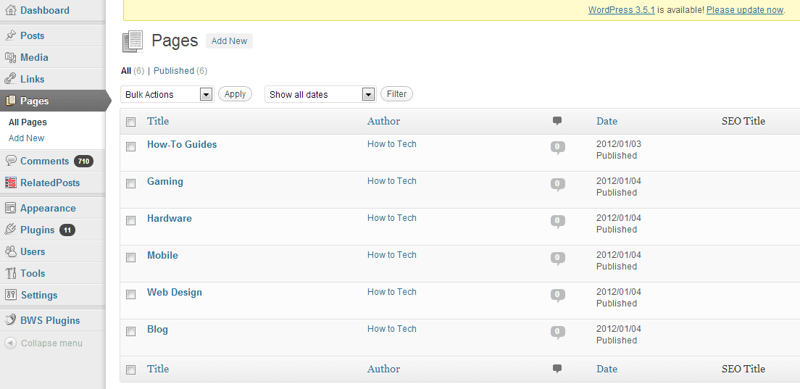Sort by Title column header at top
Screen dimensions: 800x389
tap(158, 121)
